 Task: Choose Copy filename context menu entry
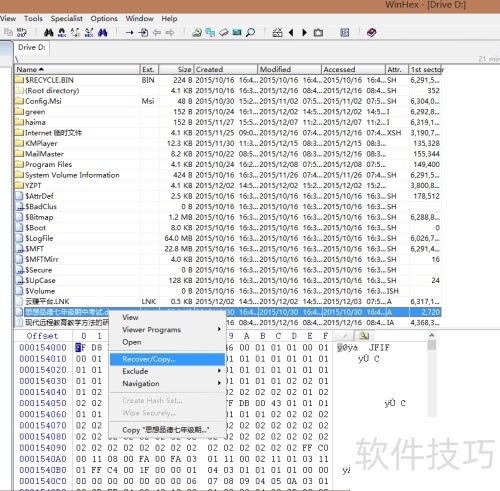(x=167, y=430)
